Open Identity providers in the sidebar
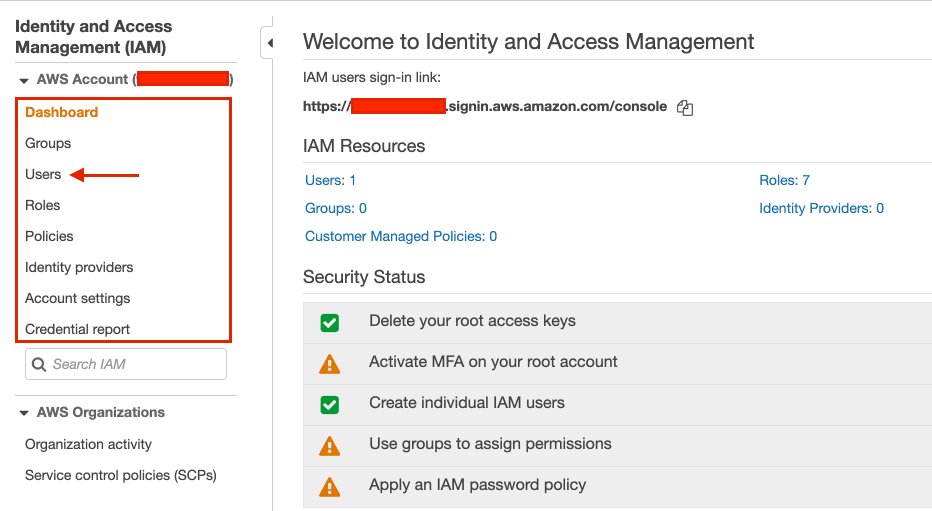Screen dimensions: 932x511 (79, 267)
